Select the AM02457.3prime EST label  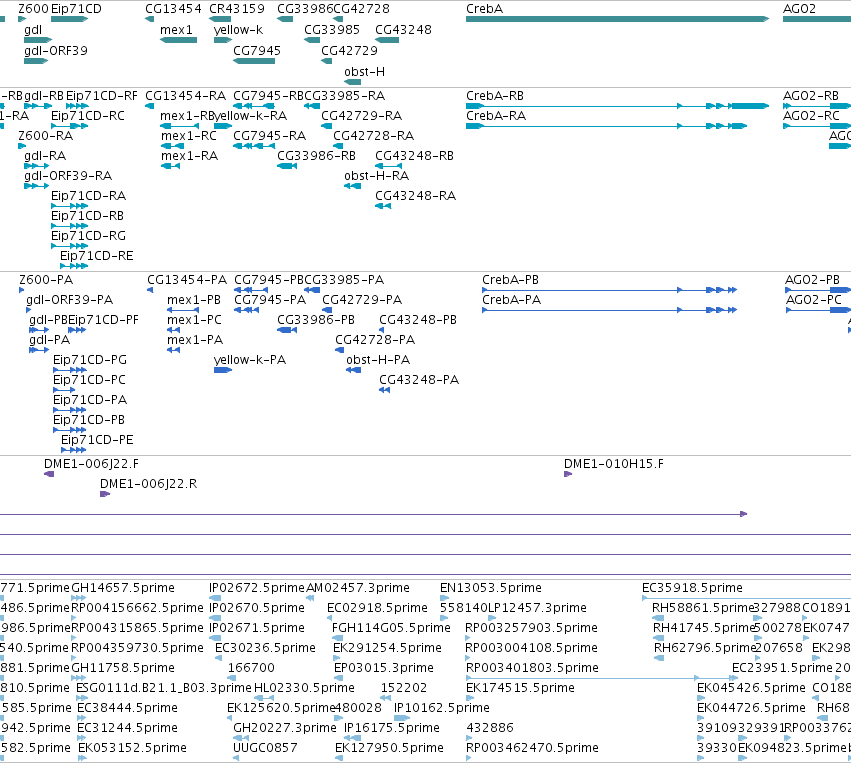[x=358, y=588]
